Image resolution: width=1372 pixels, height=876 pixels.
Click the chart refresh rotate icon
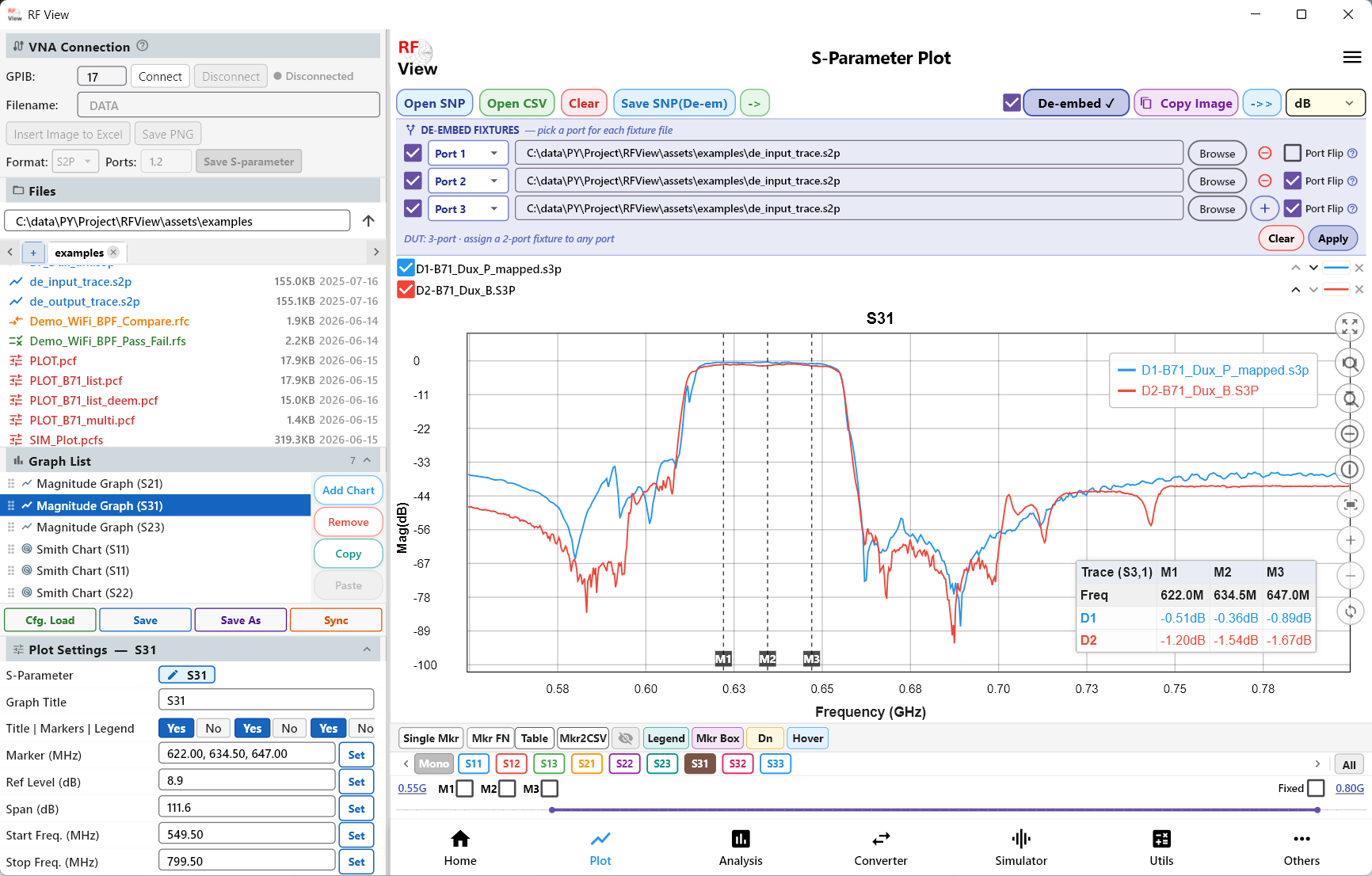click(x=1350, y=611)
